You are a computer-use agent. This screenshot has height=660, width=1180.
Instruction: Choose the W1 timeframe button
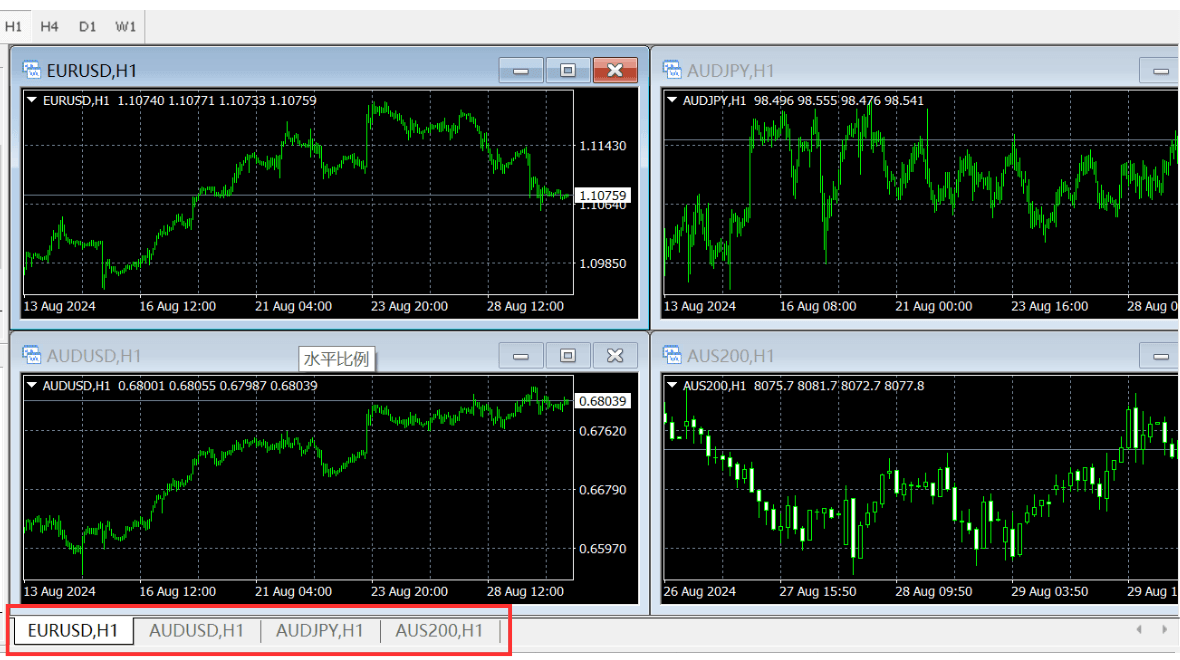(125, 27)
